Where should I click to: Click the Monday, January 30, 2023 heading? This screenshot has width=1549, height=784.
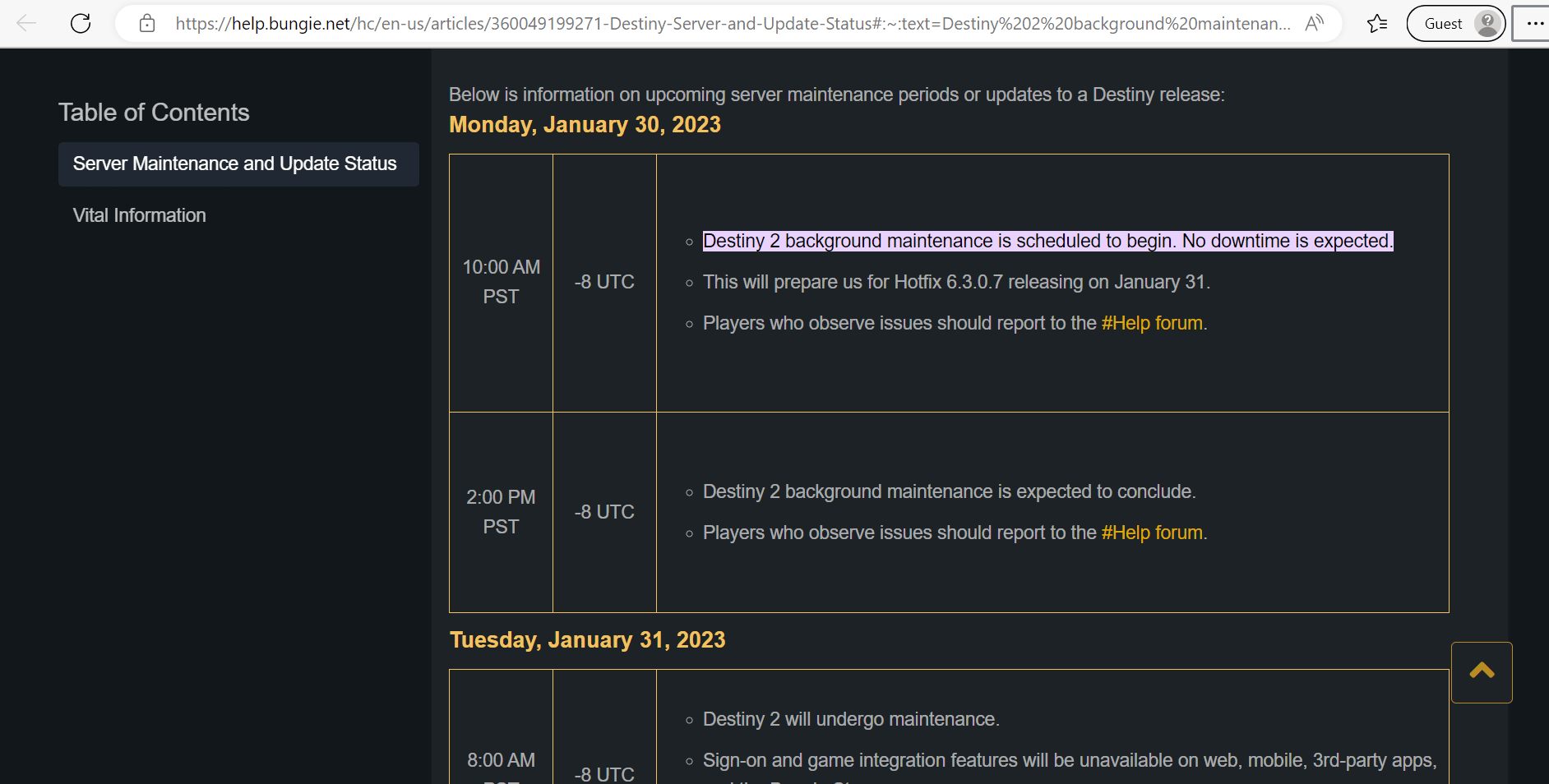pos(585,125)
